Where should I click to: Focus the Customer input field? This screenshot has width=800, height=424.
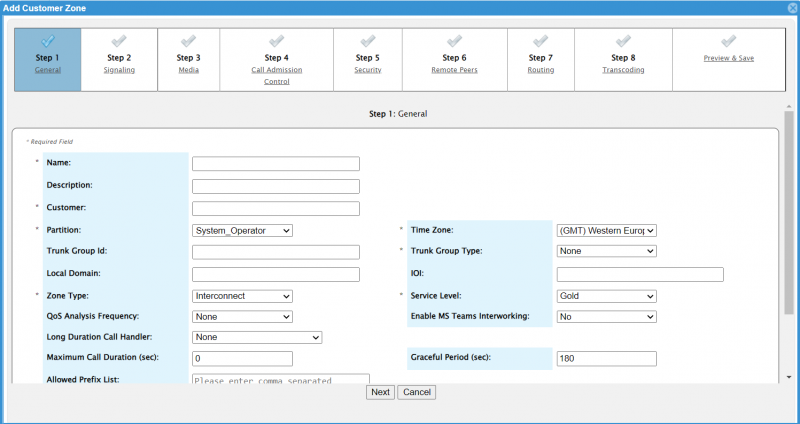pyautogui.click(x=276, y=209)
